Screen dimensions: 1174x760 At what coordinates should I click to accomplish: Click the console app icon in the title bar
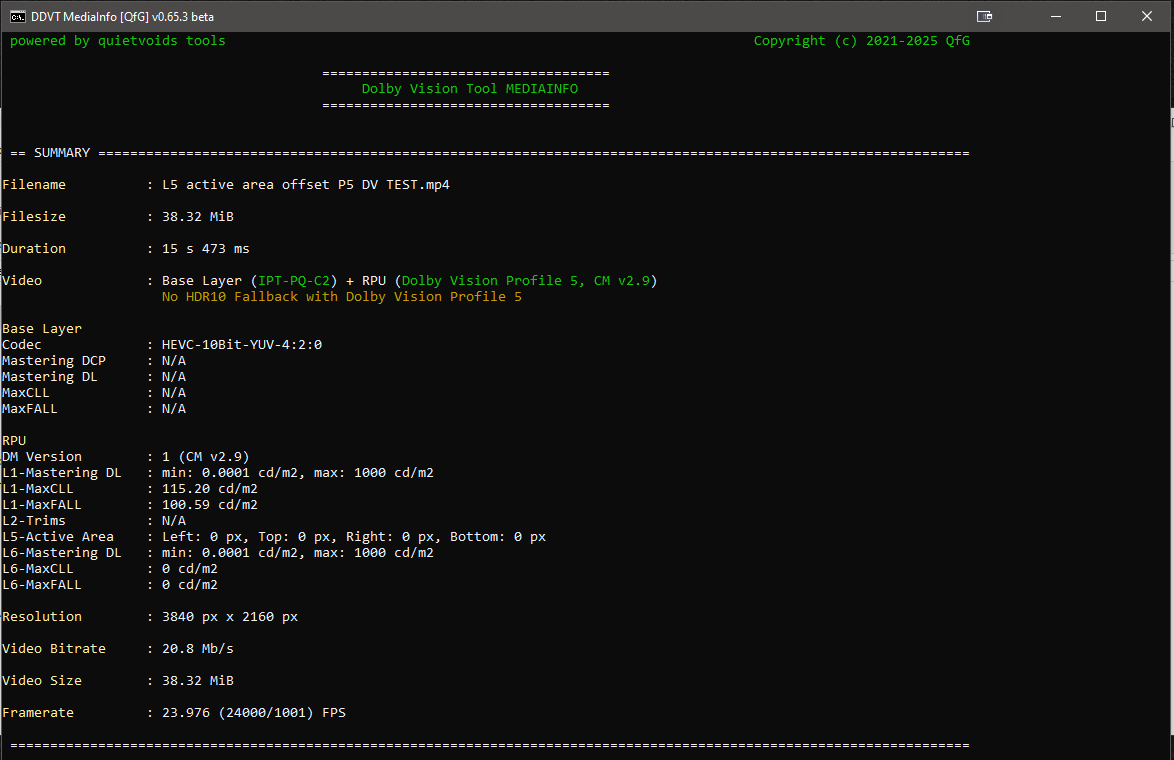click(17, 16)
